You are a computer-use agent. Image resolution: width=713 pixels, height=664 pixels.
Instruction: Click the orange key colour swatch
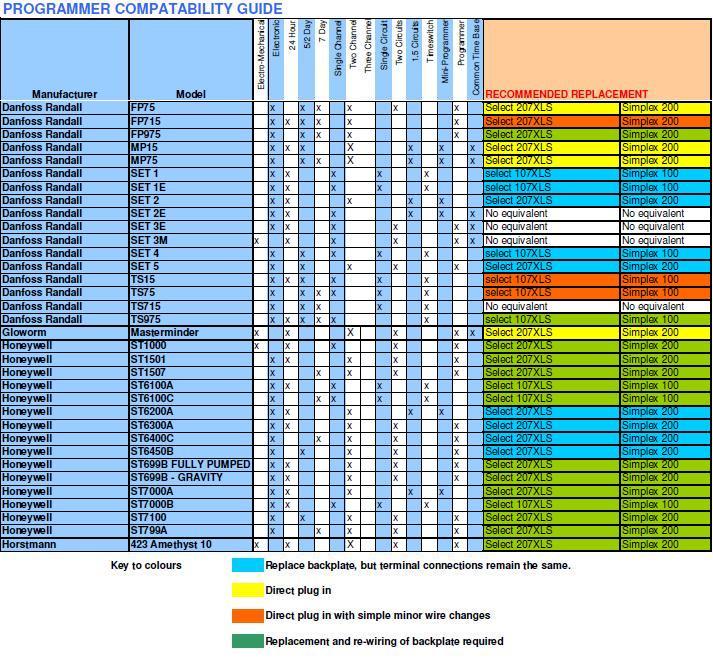(x=247, y=615)
